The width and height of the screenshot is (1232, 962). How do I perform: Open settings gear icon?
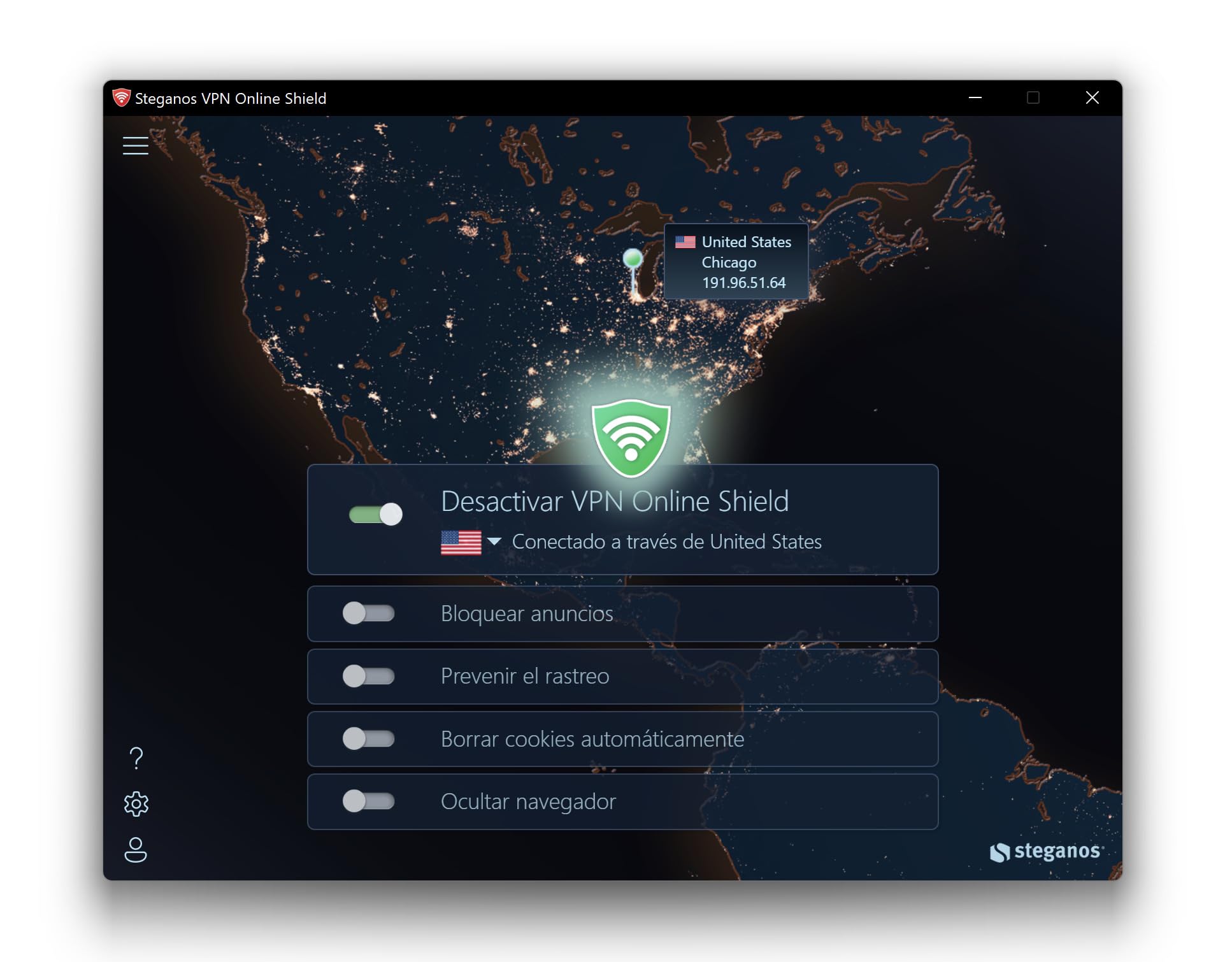tap(136, 804)
